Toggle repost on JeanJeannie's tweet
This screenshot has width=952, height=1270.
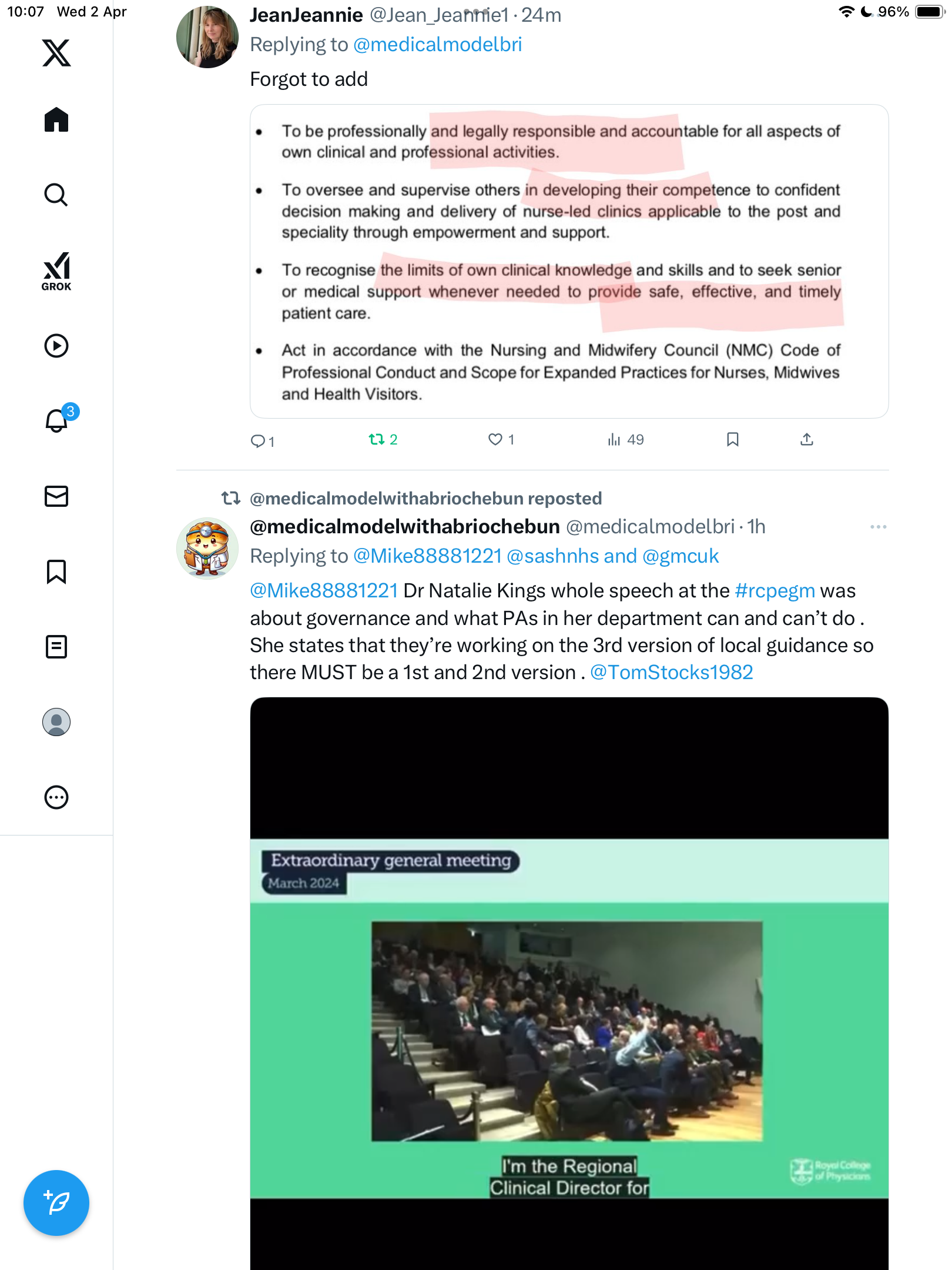coord(383,439)
